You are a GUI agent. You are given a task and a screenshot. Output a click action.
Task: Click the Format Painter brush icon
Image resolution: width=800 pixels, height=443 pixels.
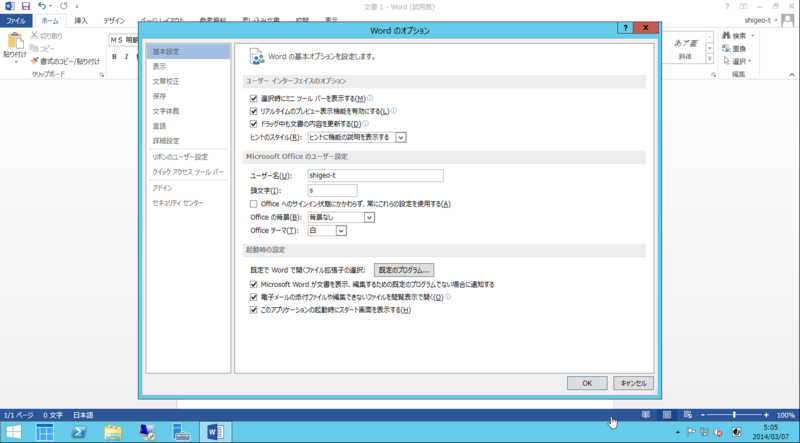(x=34, y=61)
